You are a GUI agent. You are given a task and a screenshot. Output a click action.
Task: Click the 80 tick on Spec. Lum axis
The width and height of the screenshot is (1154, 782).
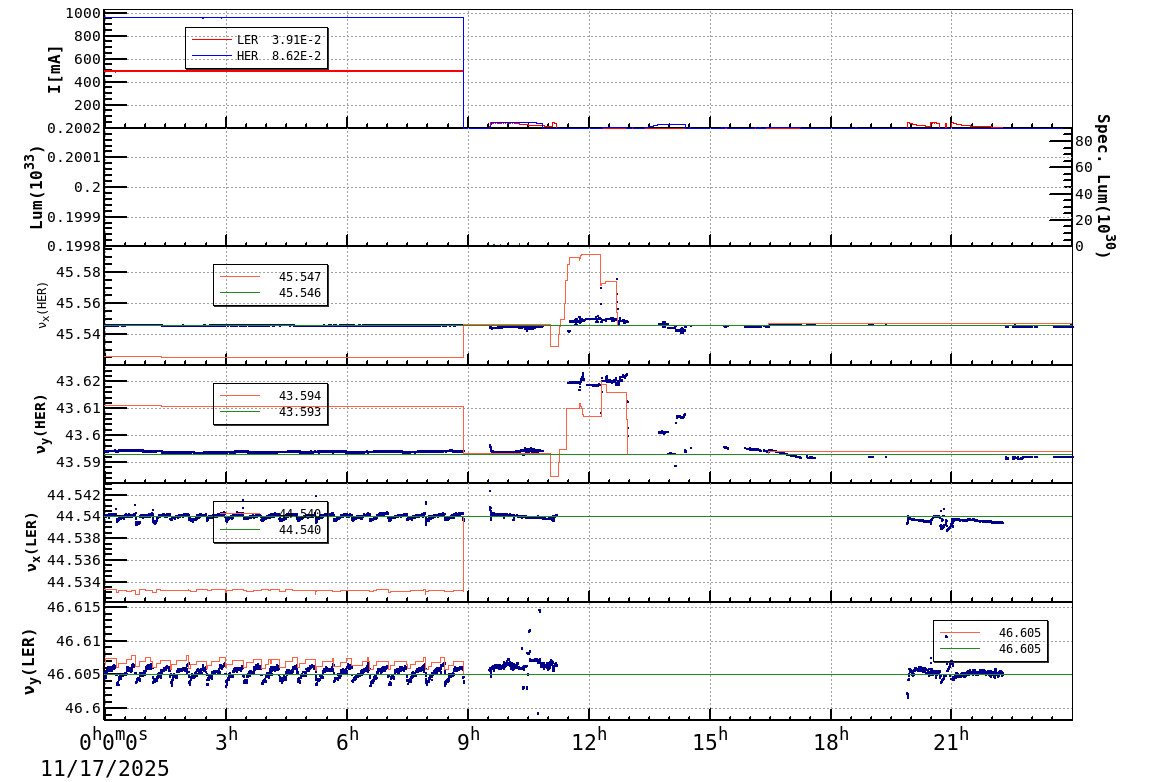click(1083, 141)
